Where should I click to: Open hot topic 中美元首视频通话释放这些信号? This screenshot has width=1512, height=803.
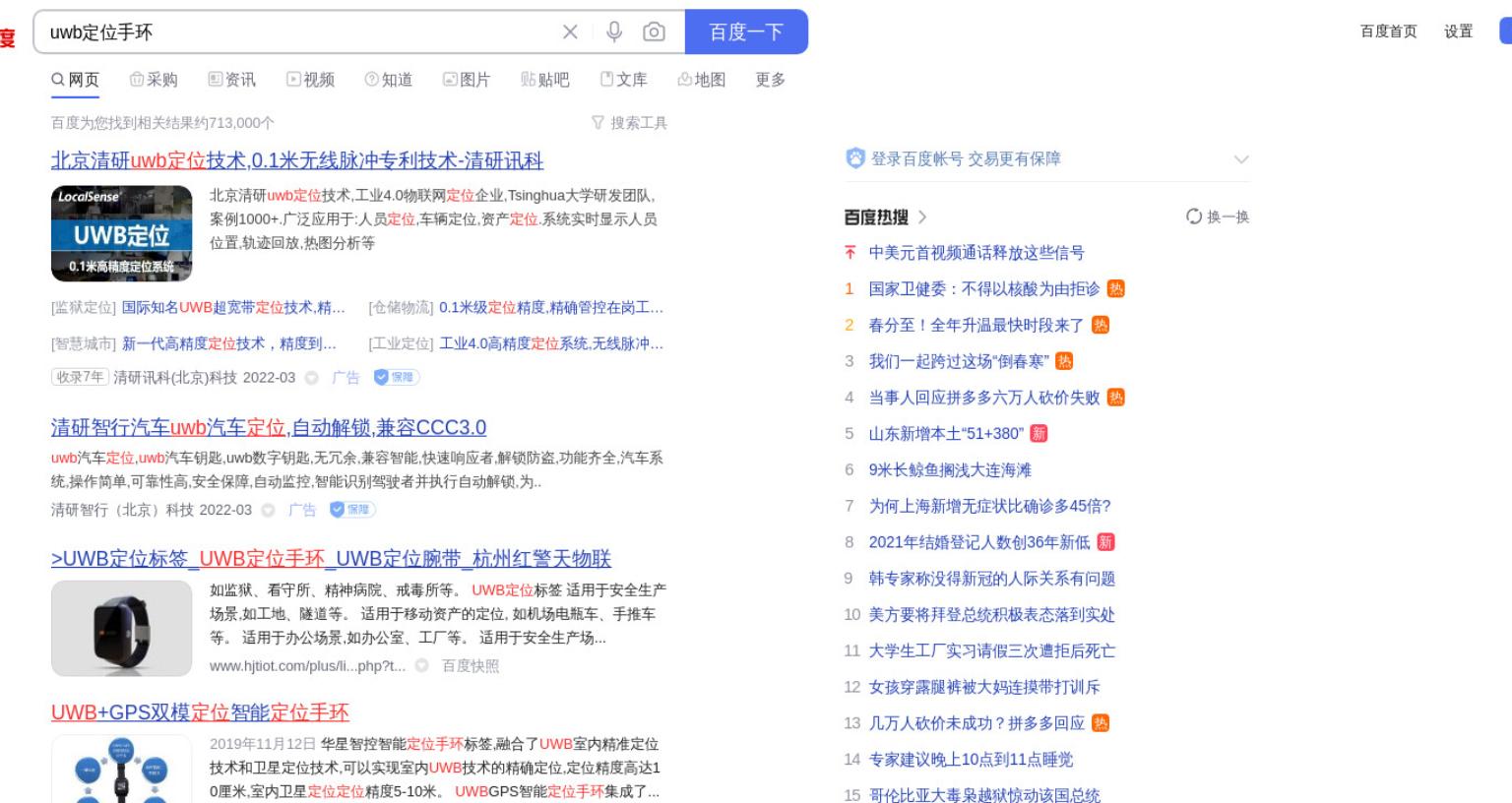pos(976,253)
